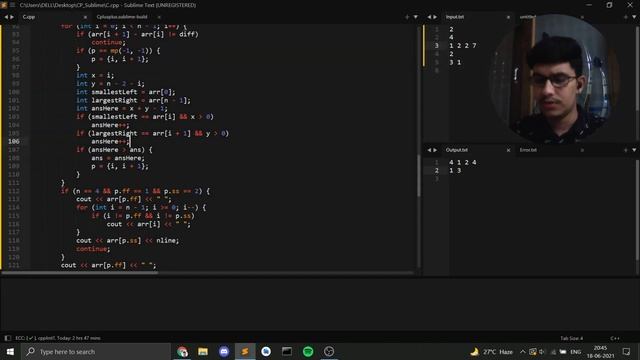The image size is (640, 360).
Task: Toggle the side bar from the status bar icon
Action: [x=7, y=338]
